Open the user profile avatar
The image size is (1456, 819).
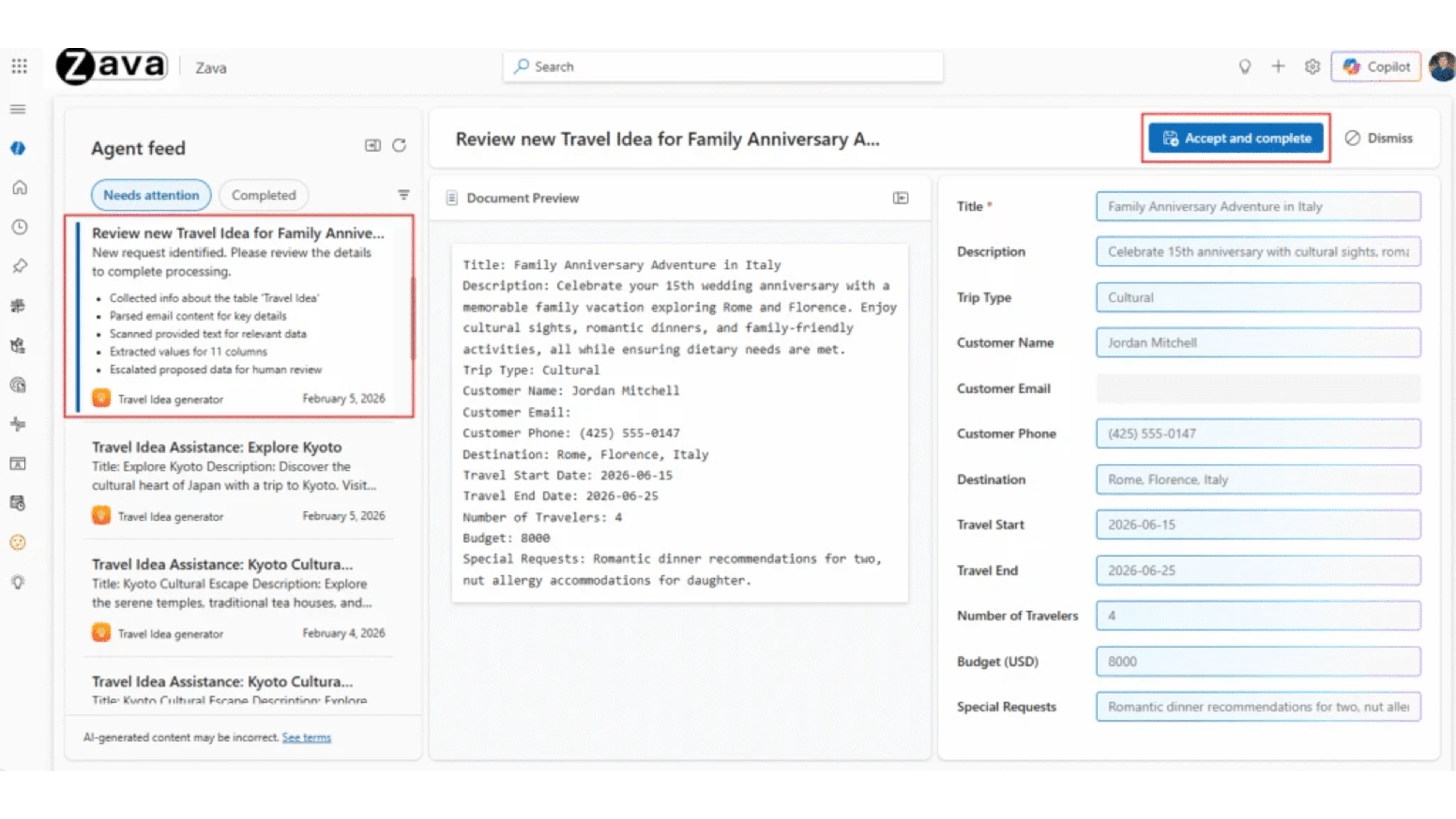point(1442,67)
